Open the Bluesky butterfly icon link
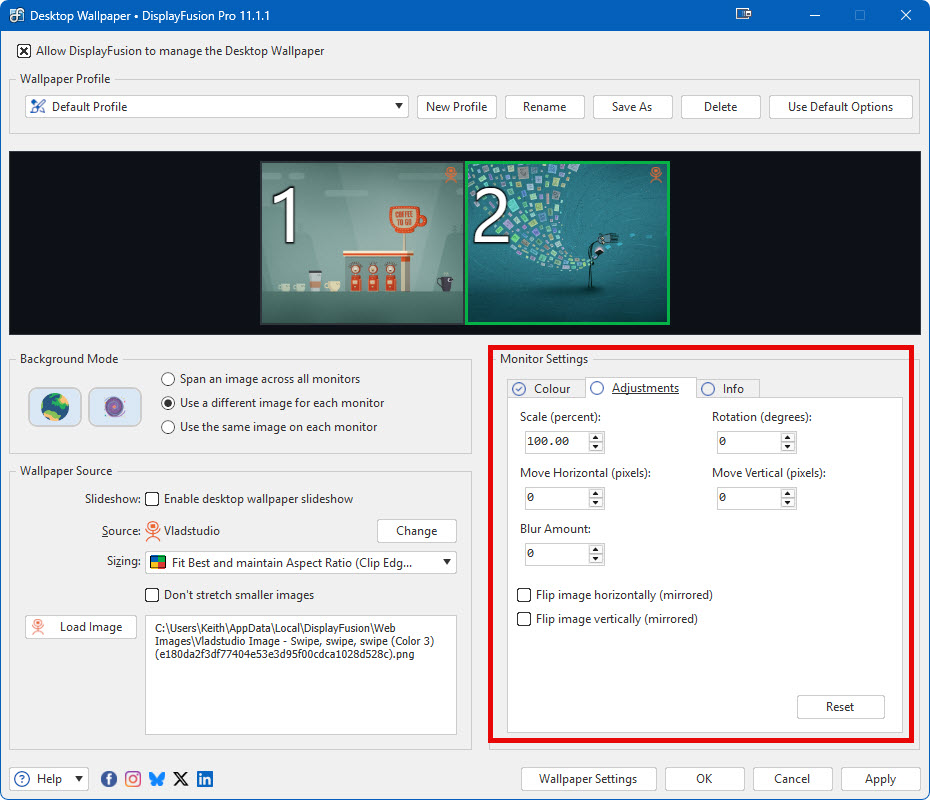This screenshot has height=800, width=930. pyautogui.click(x=157, y=779)
